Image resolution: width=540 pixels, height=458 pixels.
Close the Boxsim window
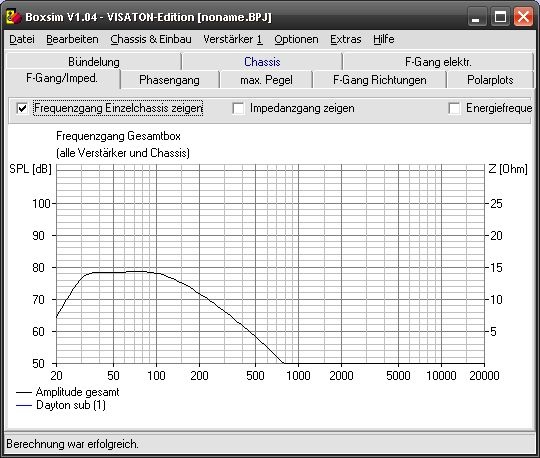click(x=523, y=17)
